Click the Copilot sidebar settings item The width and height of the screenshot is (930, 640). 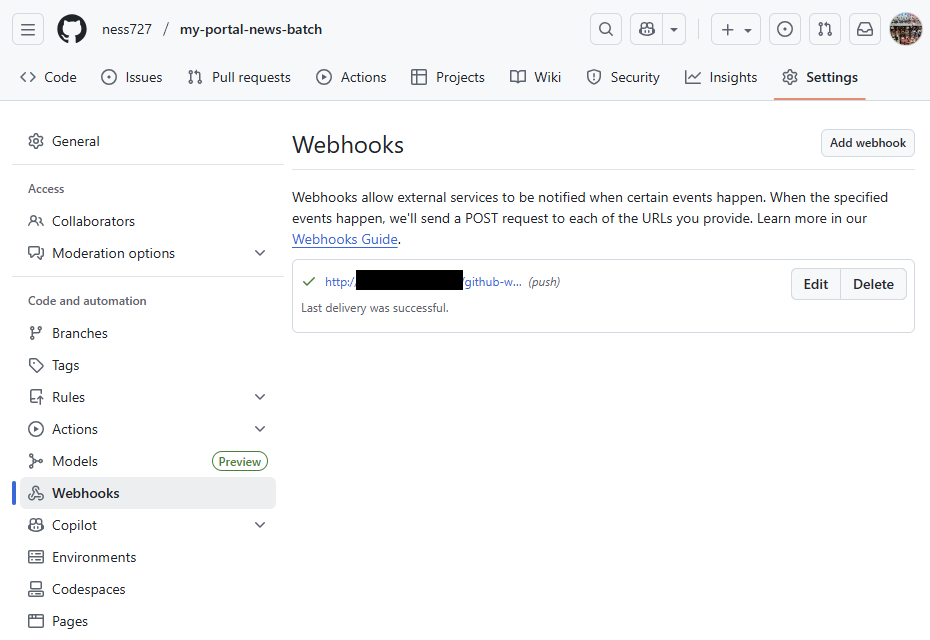[148, 526]
